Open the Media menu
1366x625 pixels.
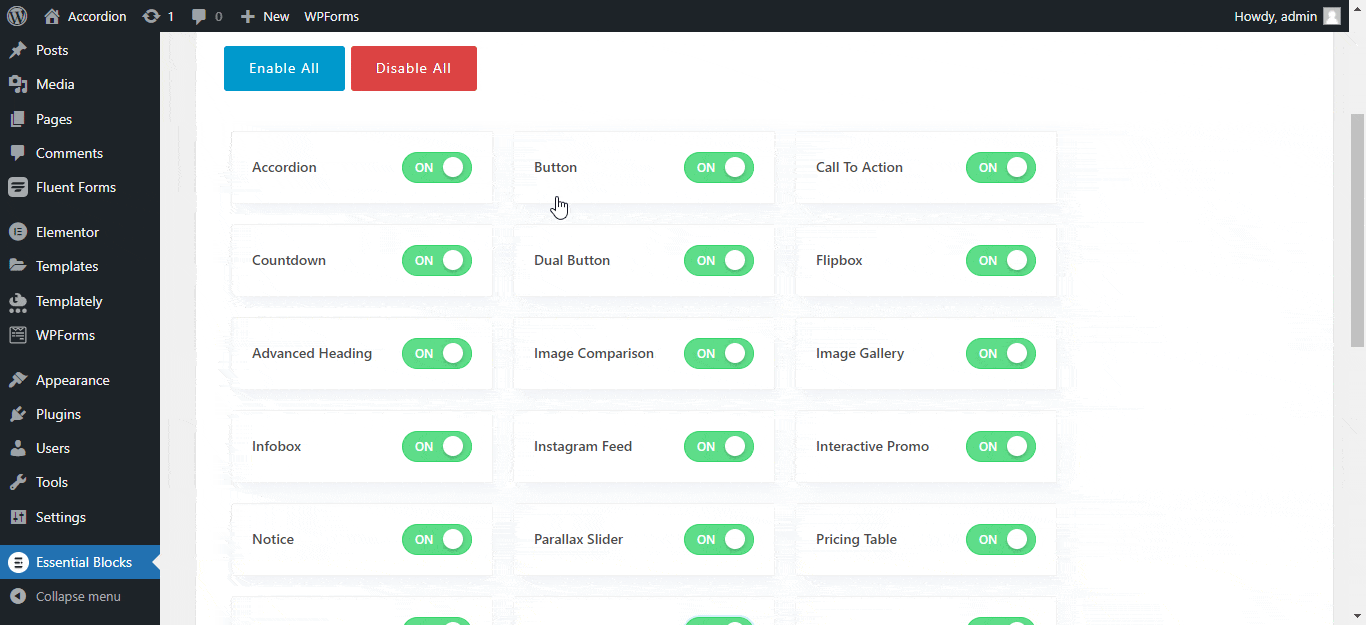[80, 84]
